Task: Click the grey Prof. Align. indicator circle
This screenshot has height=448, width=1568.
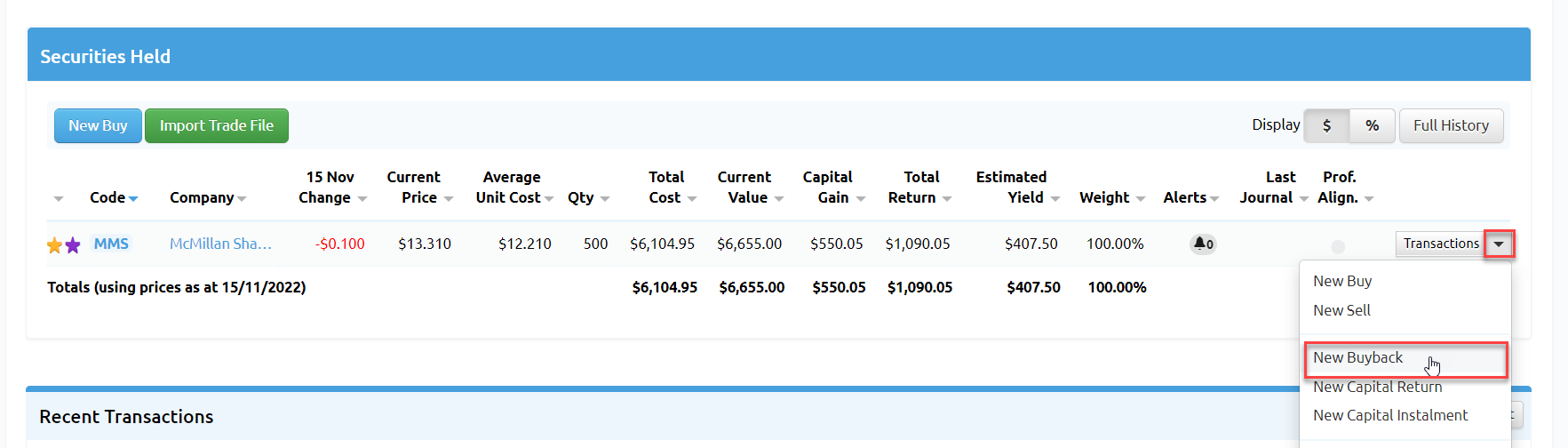Action: click(1338, 246)
